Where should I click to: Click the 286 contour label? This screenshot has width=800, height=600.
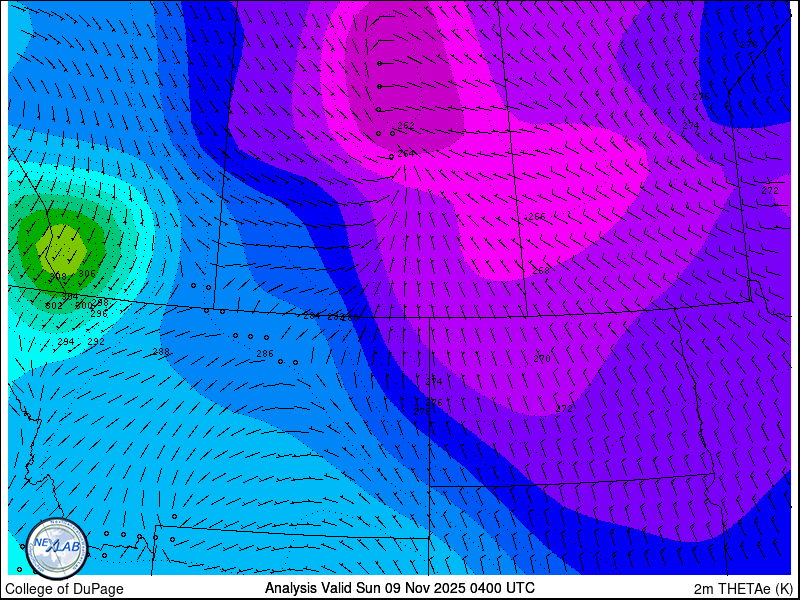265,354
